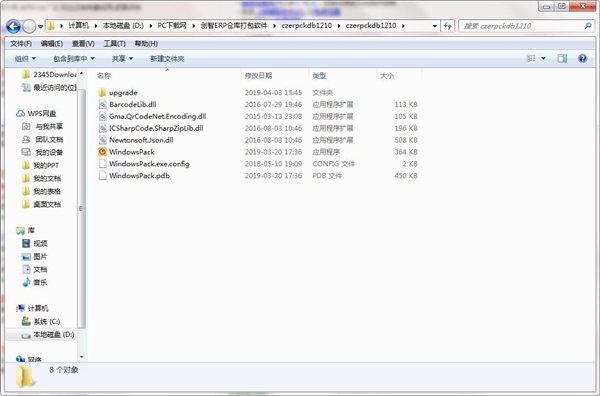Select the BarcodeLib.dll file icon
The height and width of the screenshot is (396, 600).
[x=102, y=104]
